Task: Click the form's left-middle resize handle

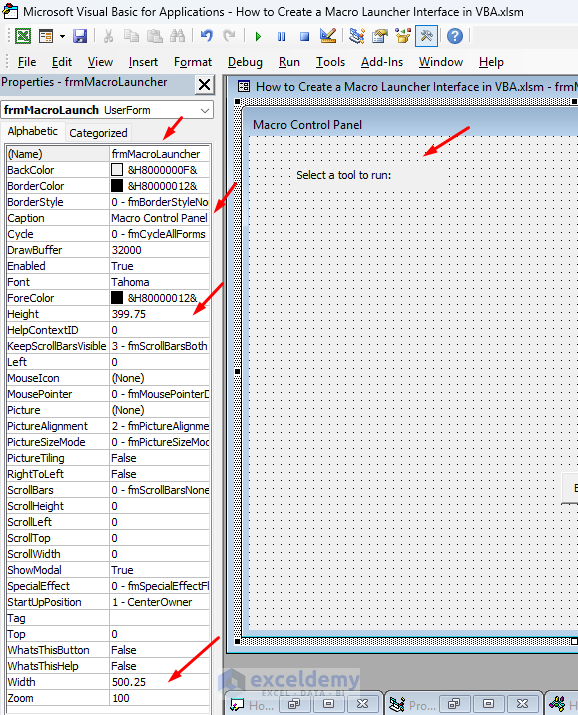Action: (x=237, y=372)
